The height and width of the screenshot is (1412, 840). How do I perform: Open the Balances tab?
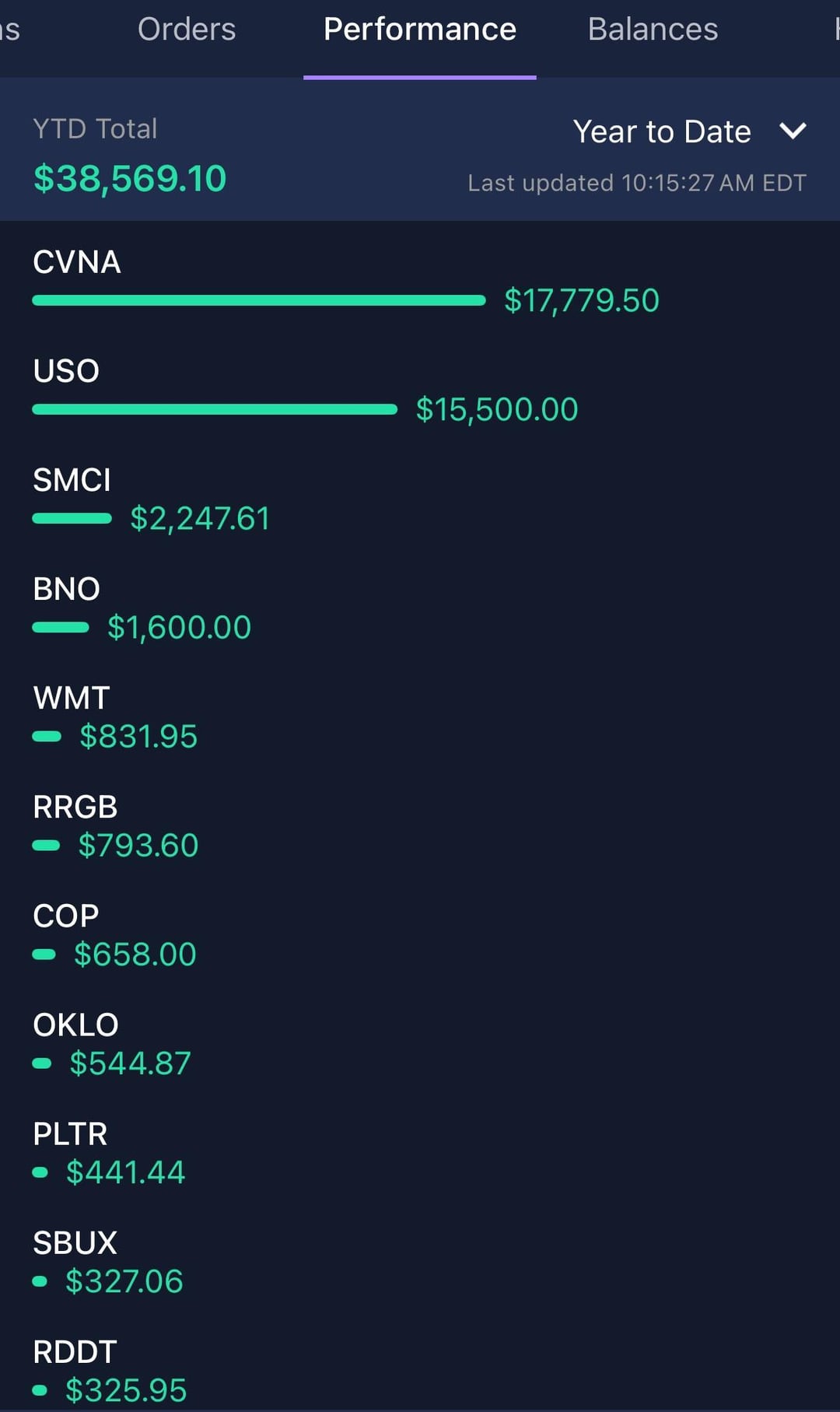click(x=653, y=30)
